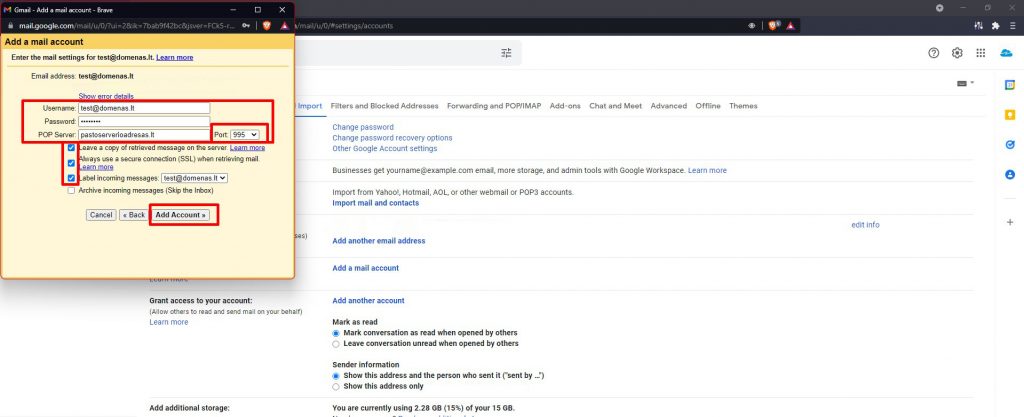The height and width of the screenshot is (417, 1024).
Task: Click Brave Rewards triangle in main window
Action: (x=790, y=25)
